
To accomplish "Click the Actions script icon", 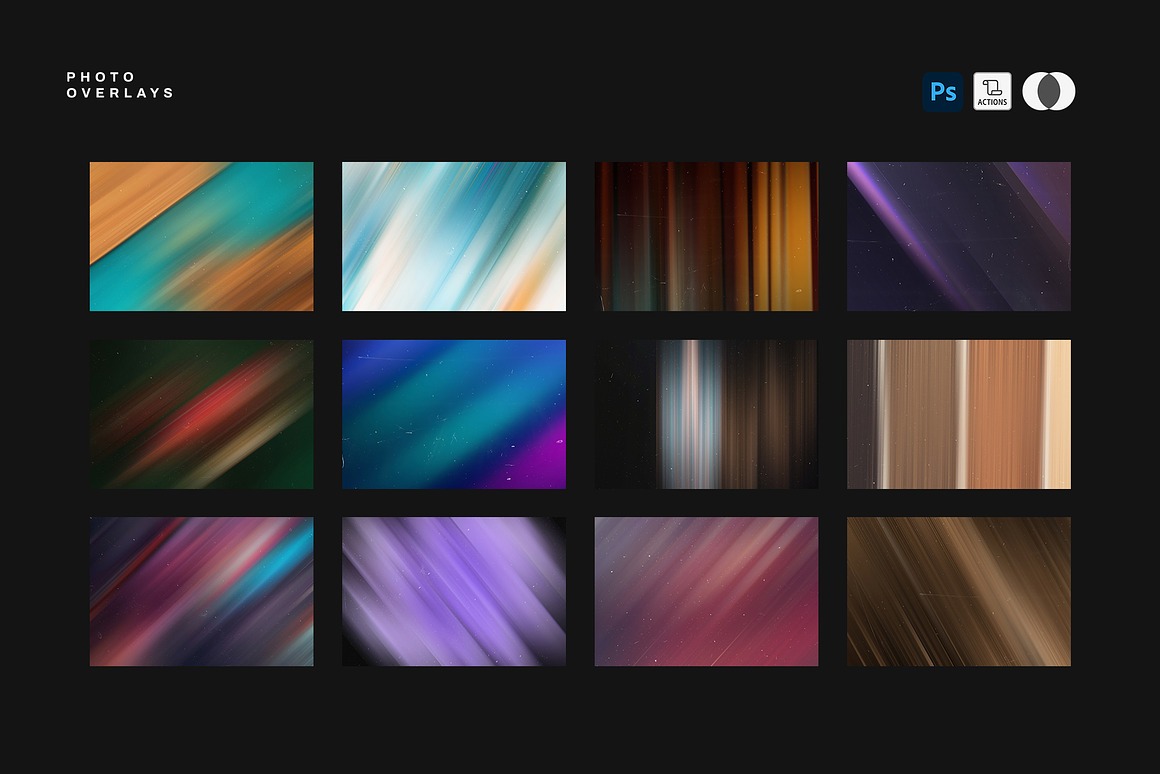I will click(992, 92).
